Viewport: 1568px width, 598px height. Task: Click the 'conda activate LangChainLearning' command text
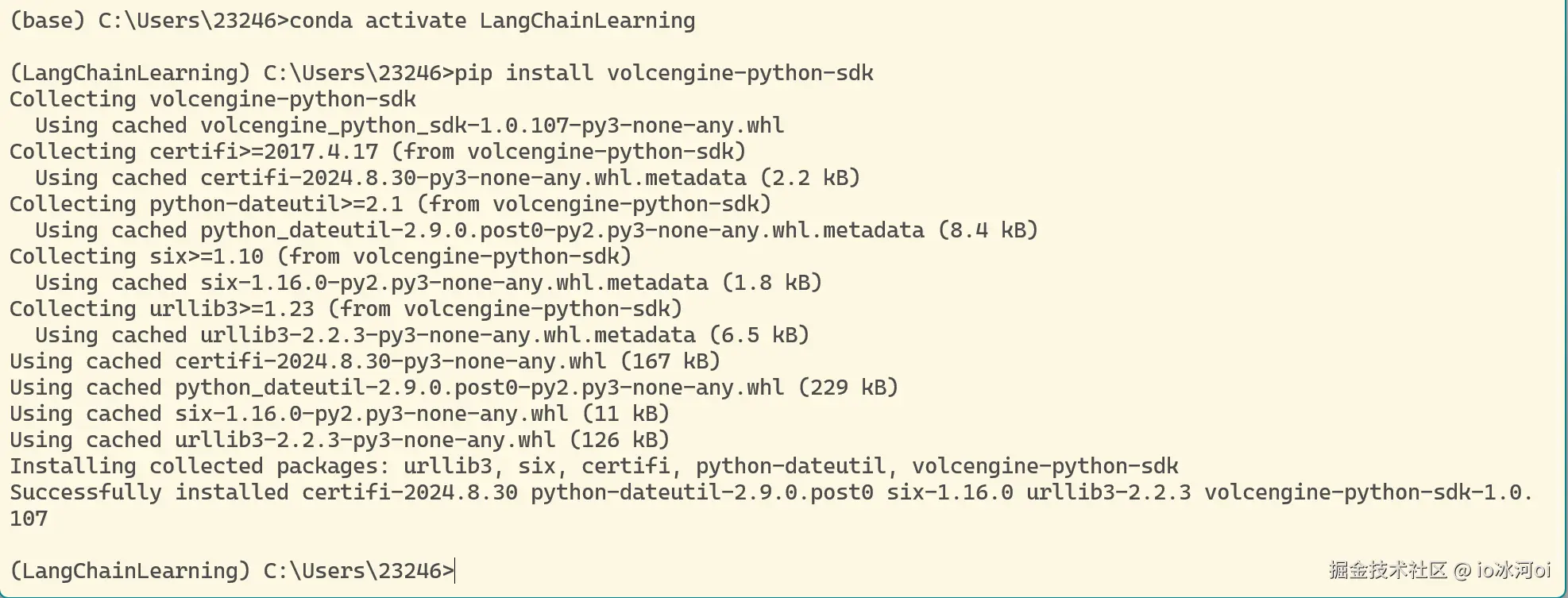[x=492, y=21]
